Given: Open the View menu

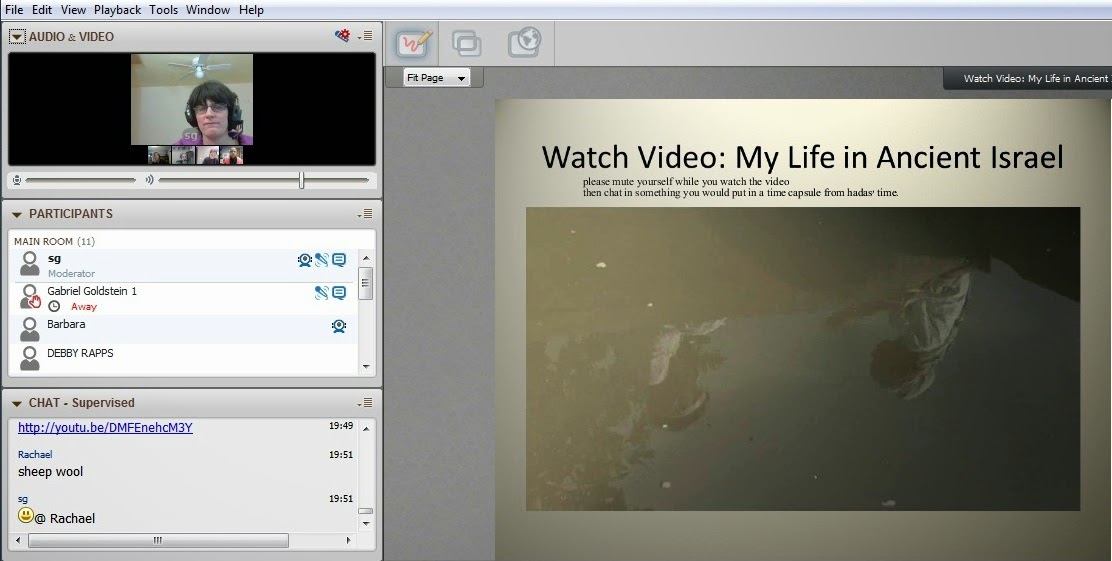Looking at the screenshot, I should coord(73,10).
